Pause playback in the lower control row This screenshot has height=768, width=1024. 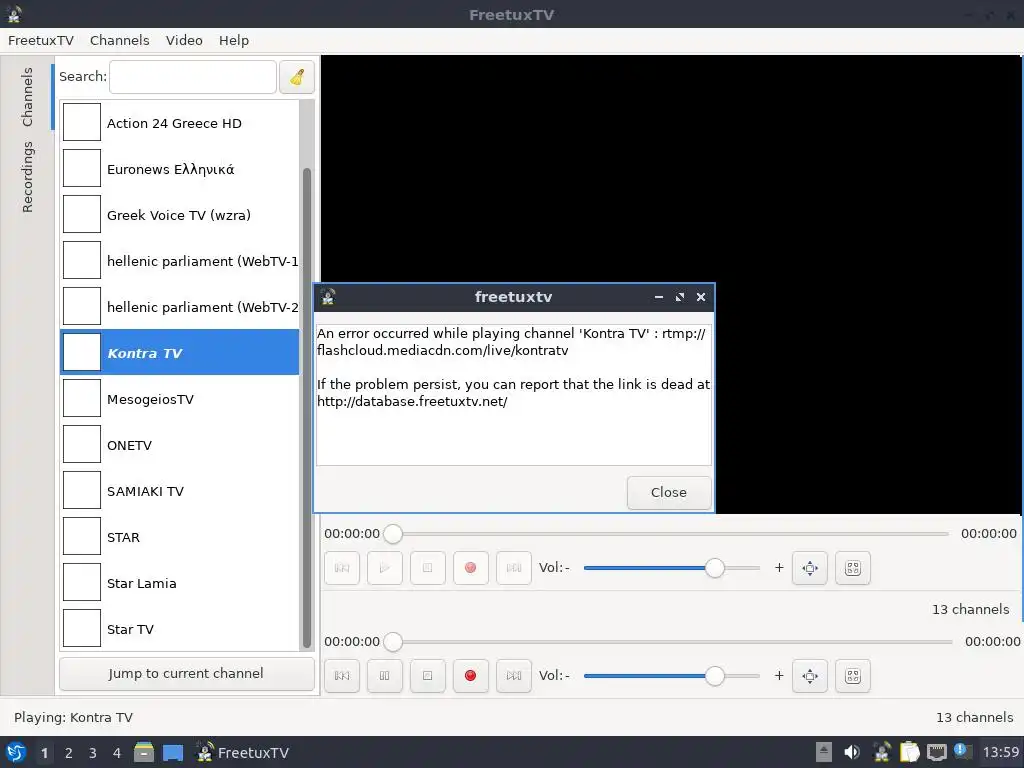(x=385, y=675)
